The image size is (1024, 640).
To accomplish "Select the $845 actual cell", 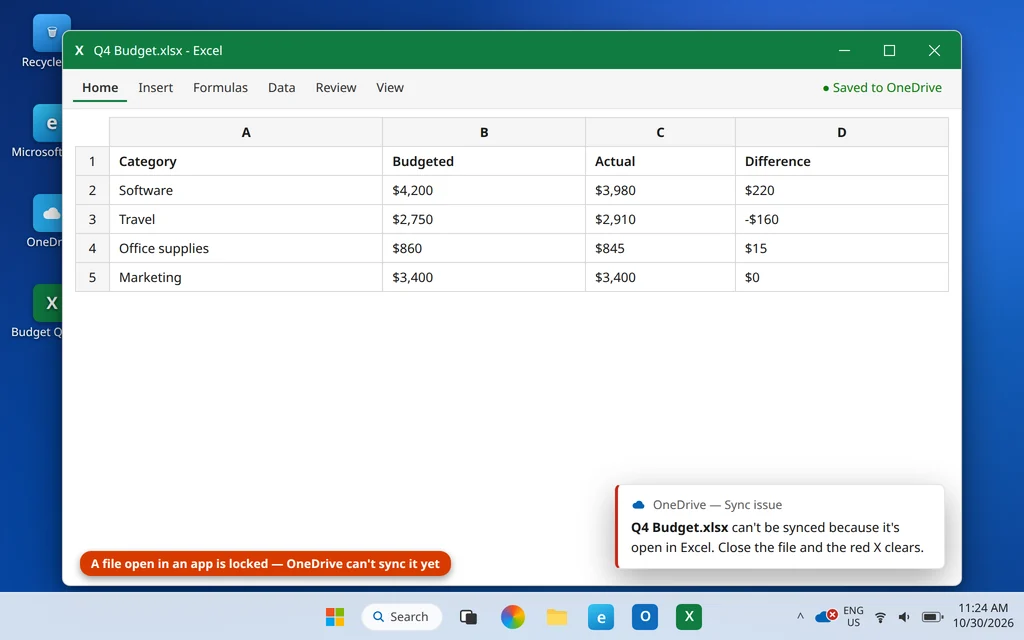I will [660, 248].
